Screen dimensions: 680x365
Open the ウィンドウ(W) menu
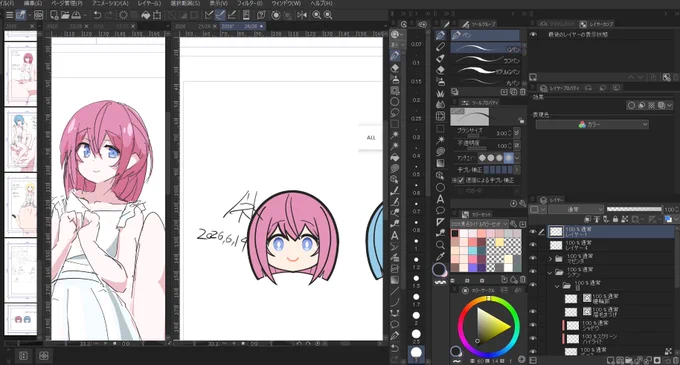click(286, 3)
